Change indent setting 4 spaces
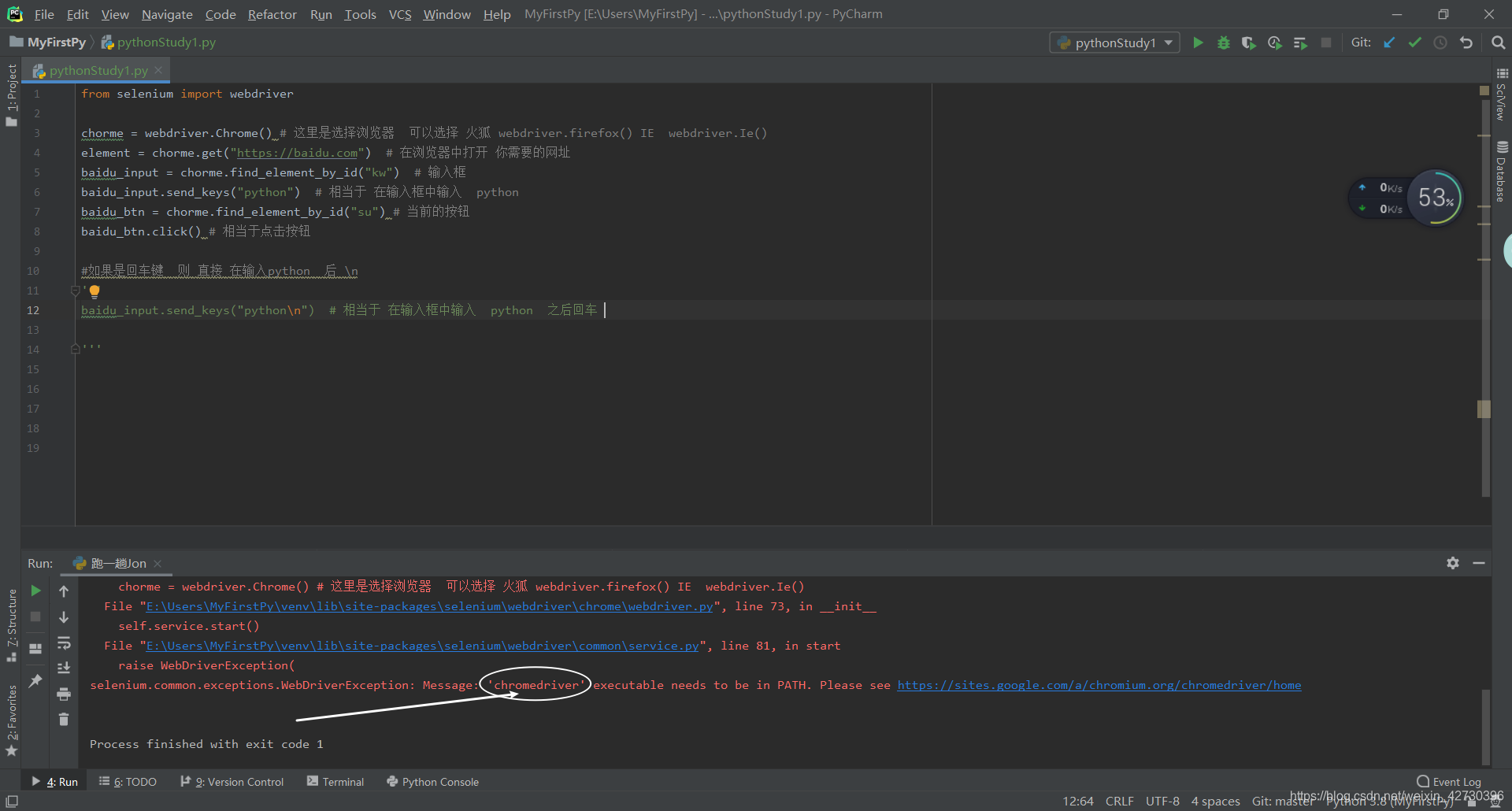Image resolution: width=1512 pixels, height=811 pixels. point(1215,801)
